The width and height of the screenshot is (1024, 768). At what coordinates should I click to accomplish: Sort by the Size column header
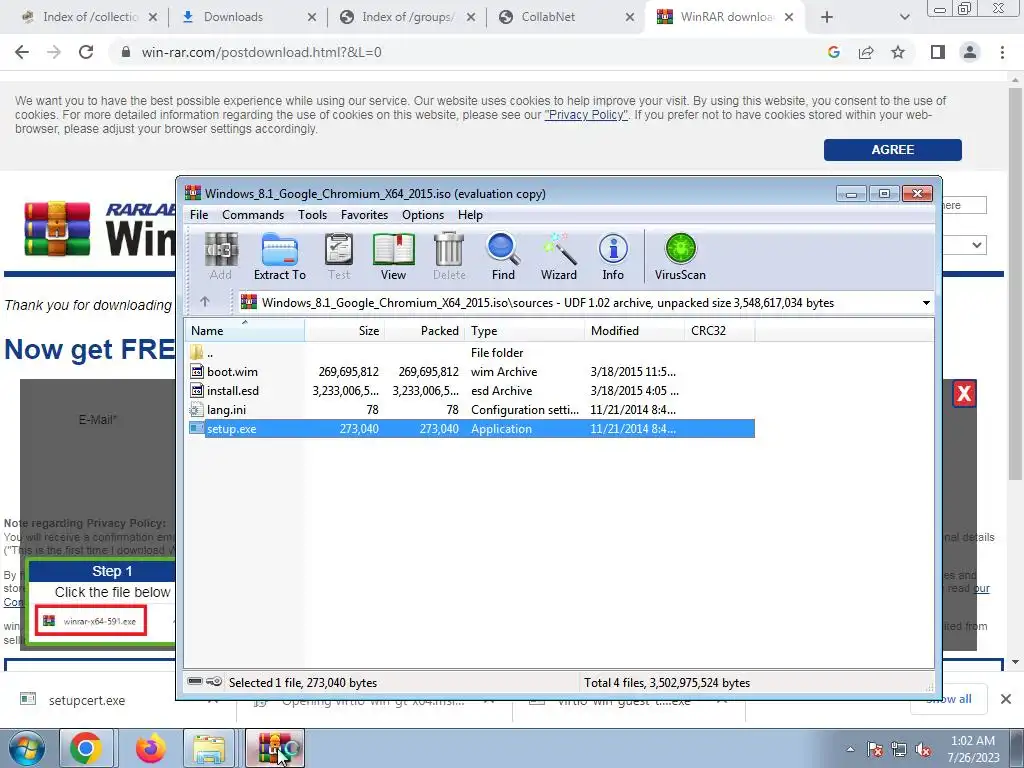(x=345, y=330)
